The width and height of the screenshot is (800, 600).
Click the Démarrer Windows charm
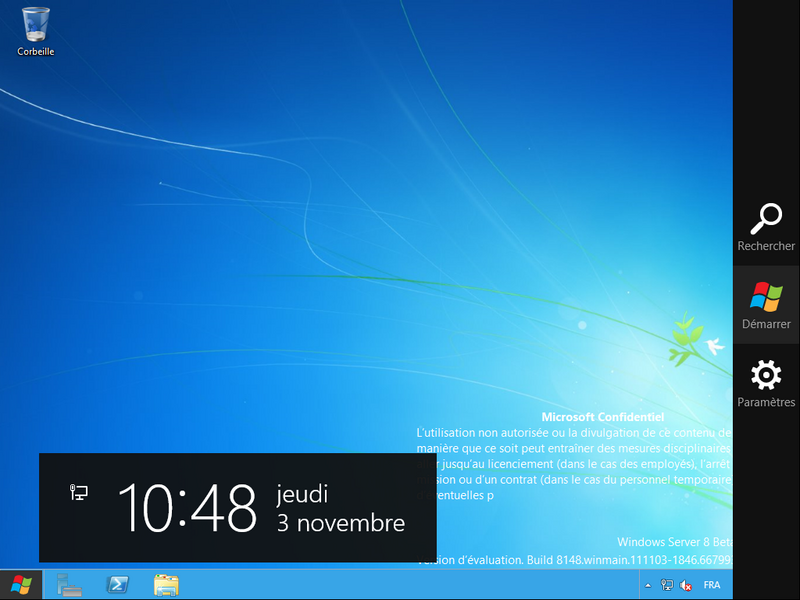(766, 305)
